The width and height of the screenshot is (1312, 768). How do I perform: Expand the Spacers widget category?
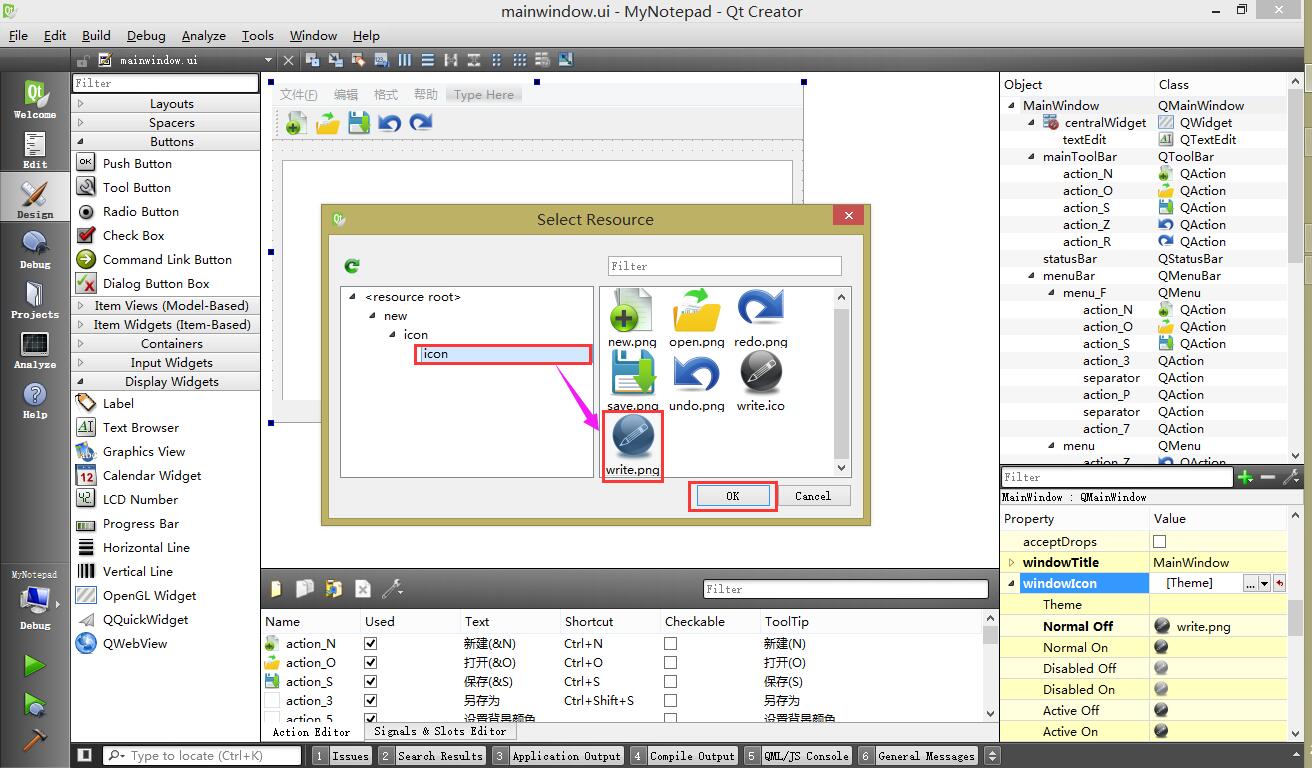tap(166, 123)
